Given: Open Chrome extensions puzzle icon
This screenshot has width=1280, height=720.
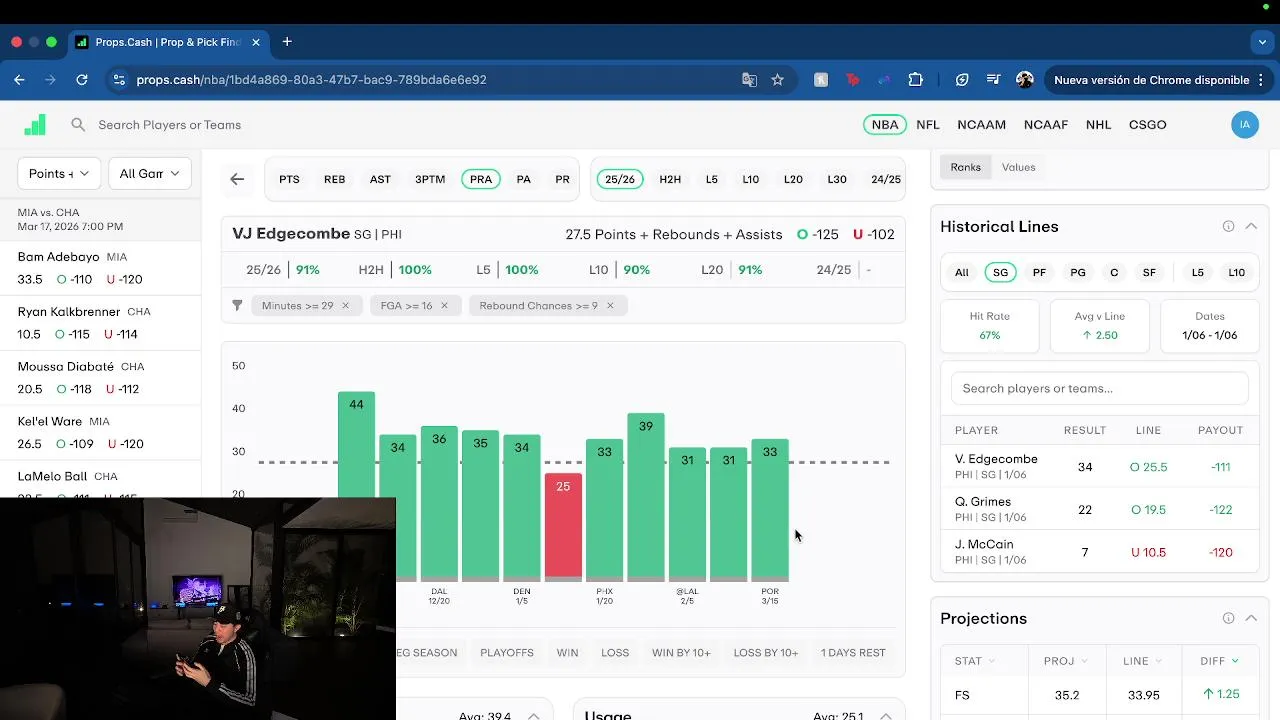Looking at the screenshot, I should pyautogui.click(x=915, y=80).
